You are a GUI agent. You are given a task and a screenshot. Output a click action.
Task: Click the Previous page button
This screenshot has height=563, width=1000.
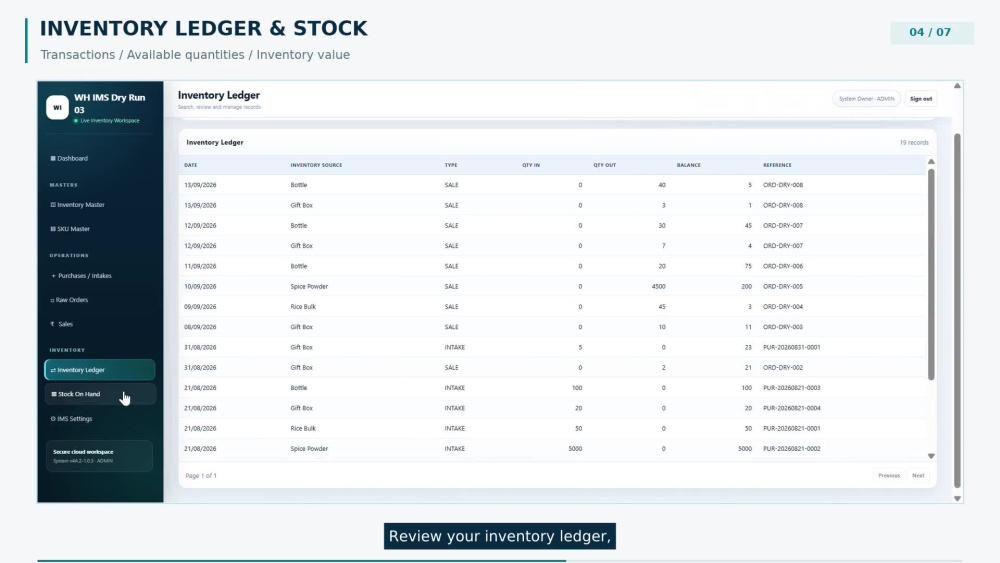888,476
